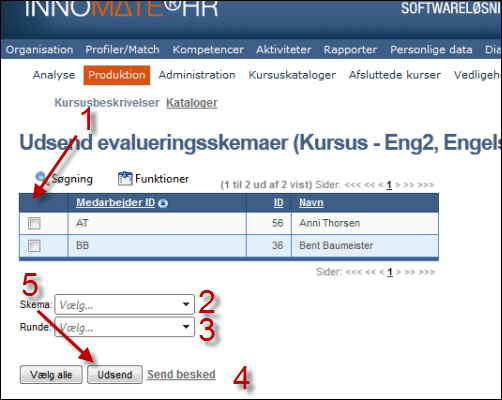This screenshot has height=400, width=502.
Task: Tick the checkbox for Bent Baumeister
Action: click(34, 246)
